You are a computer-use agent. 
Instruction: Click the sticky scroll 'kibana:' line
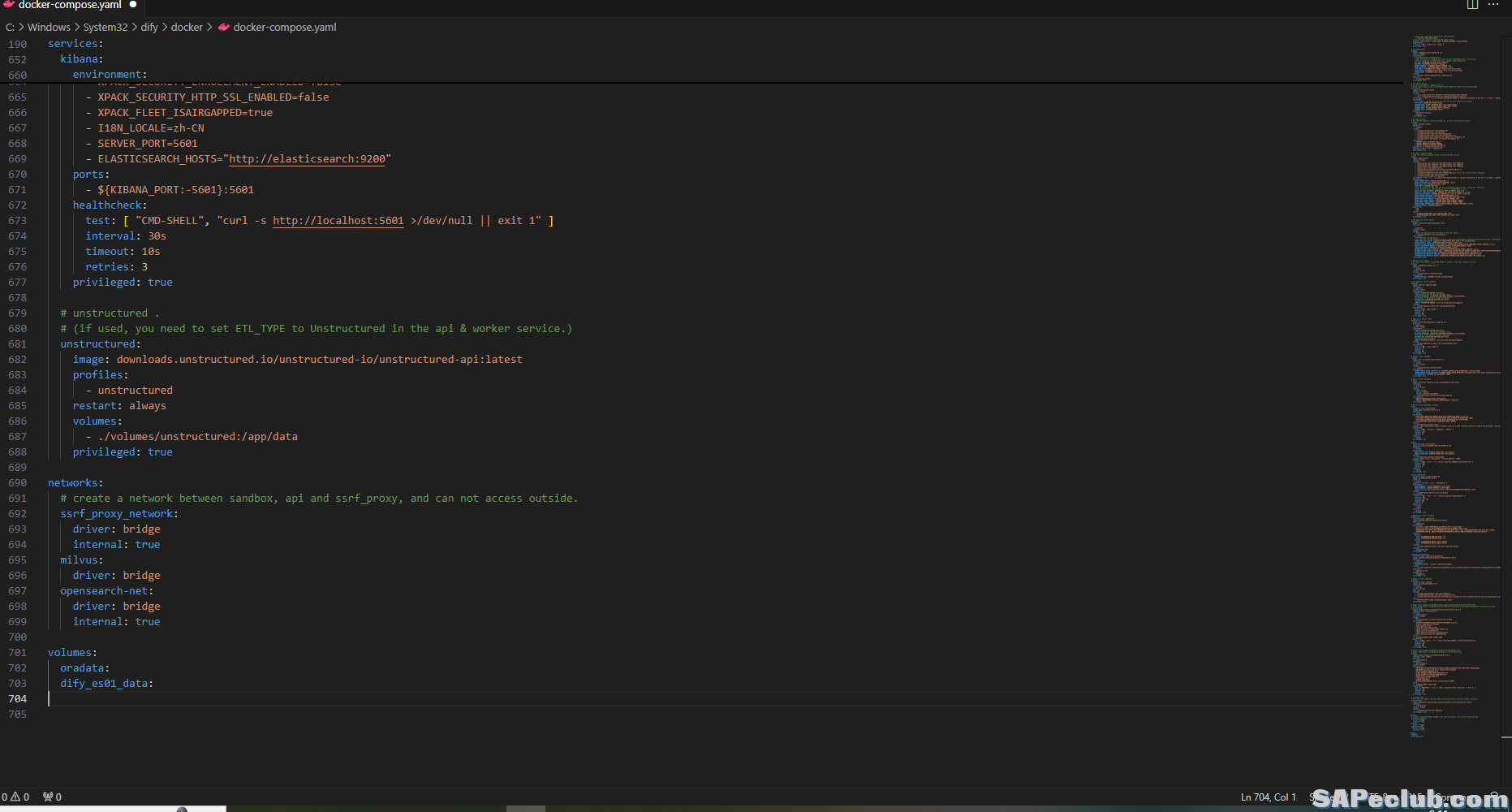81,59
